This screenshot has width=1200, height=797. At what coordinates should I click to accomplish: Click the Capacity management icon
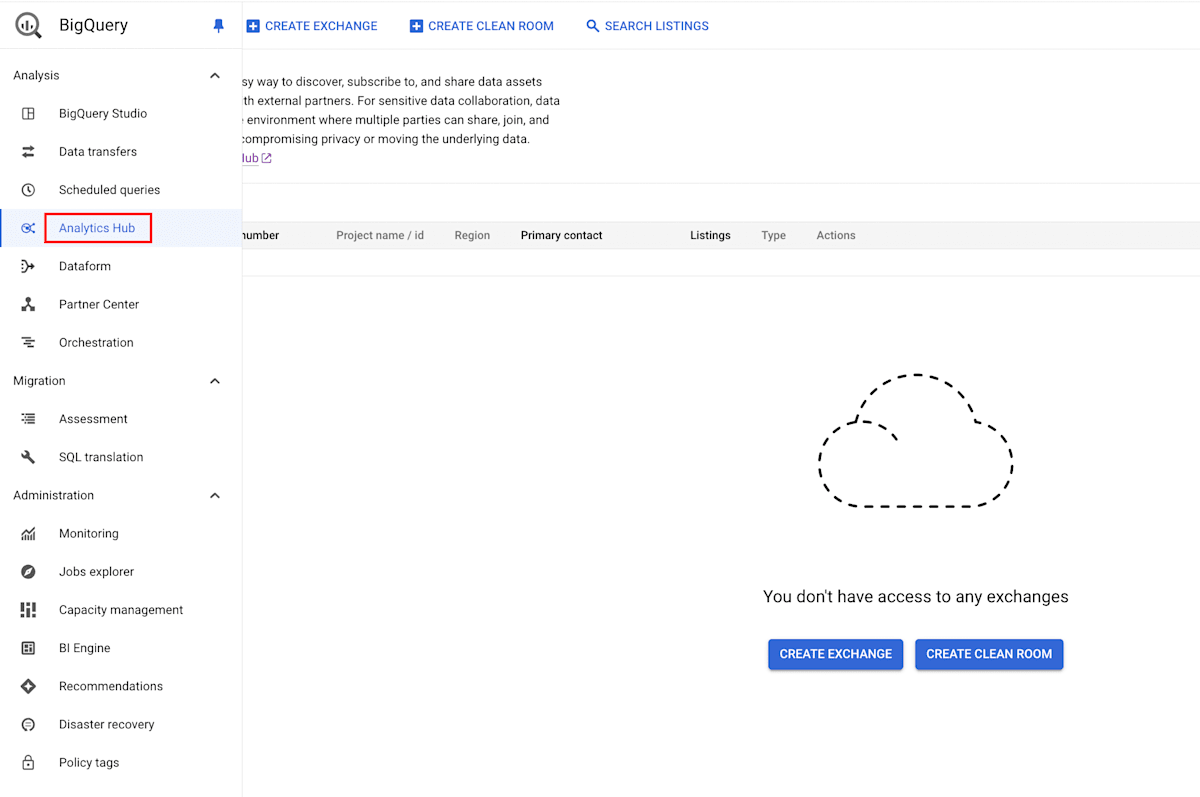coord(28,610)
